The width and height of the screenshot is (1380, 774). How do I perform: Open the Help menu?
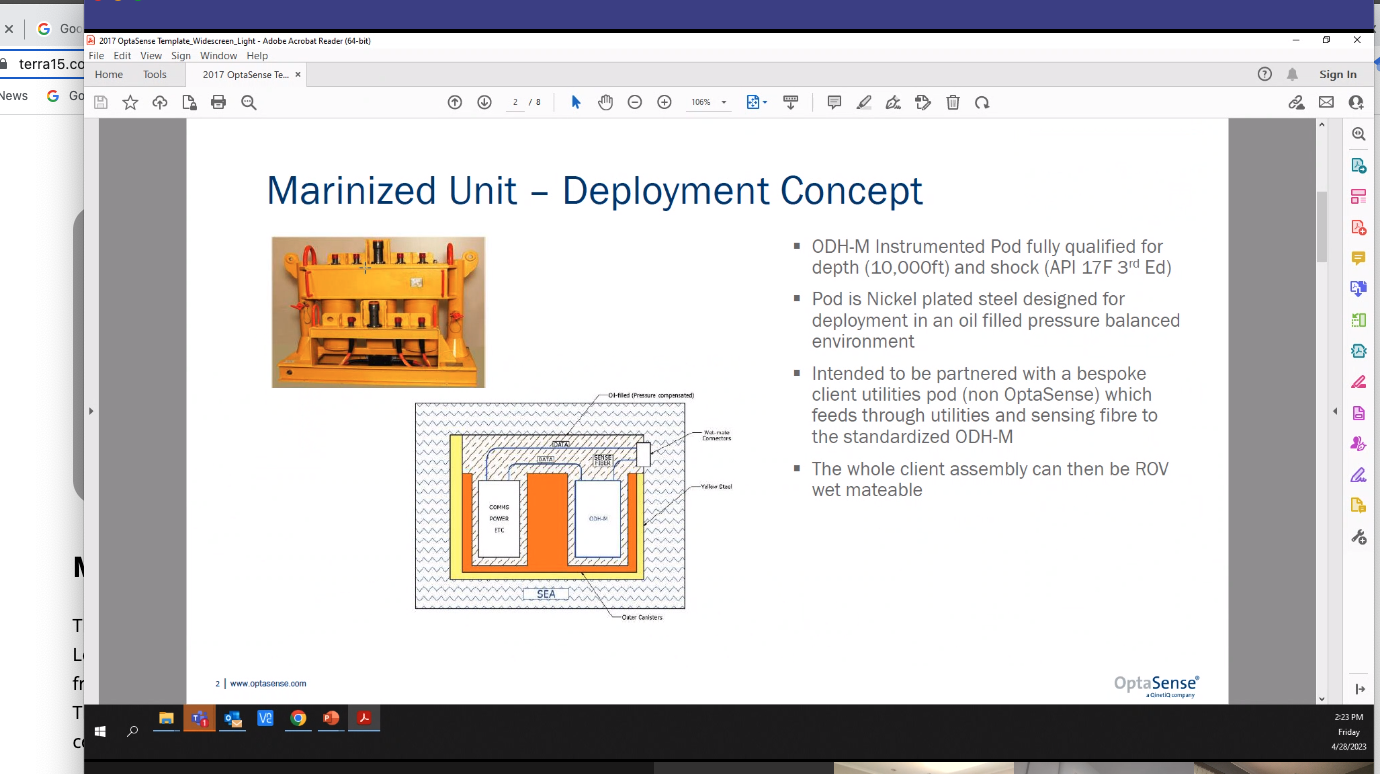pos(258,56)
